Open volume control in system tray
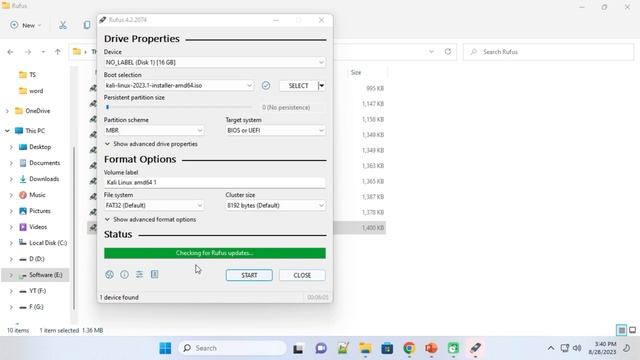Screen dimensions: 640x360 point(577,348)
